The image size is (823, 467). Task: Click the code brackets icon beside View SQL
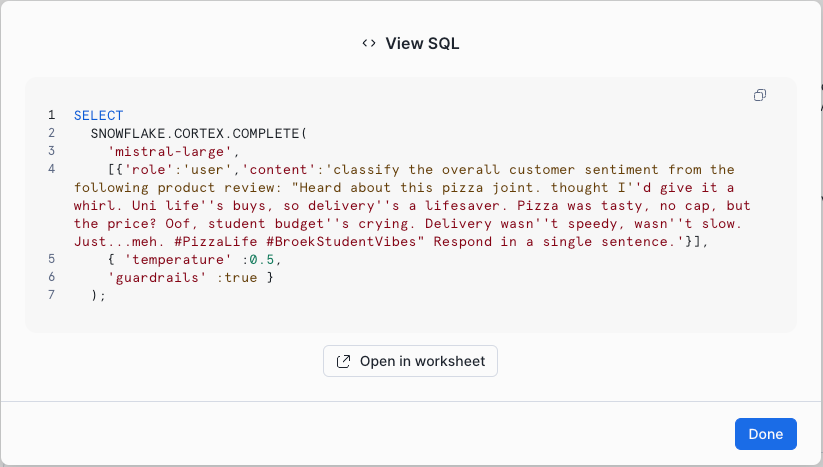tap(369, 43)
